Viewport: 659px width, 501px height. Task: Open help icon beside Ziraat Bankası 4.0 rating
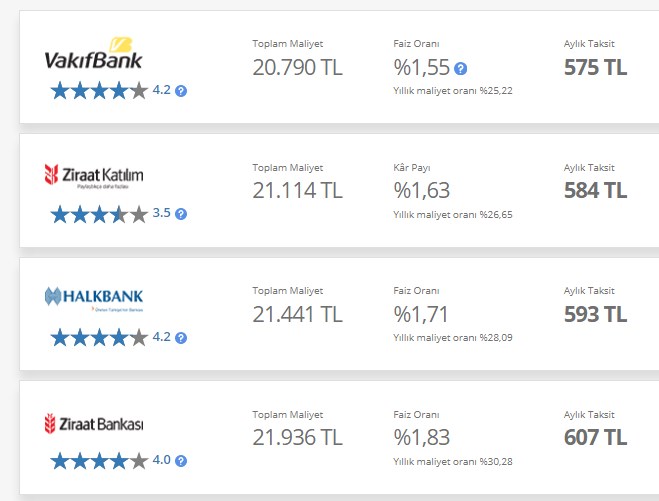tap(181, 461)
